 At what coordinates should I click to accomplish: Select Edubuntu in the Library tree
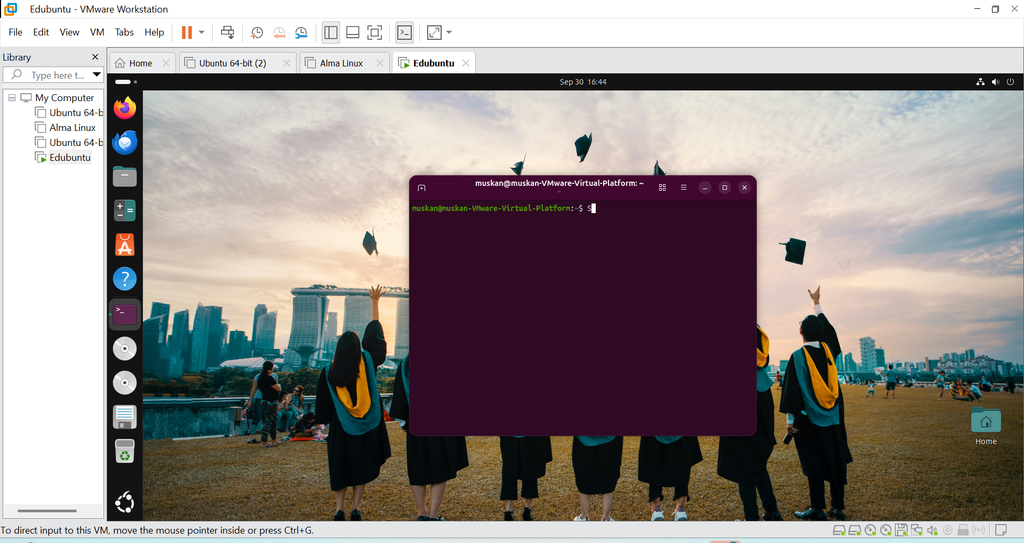[x=69, y=157]
